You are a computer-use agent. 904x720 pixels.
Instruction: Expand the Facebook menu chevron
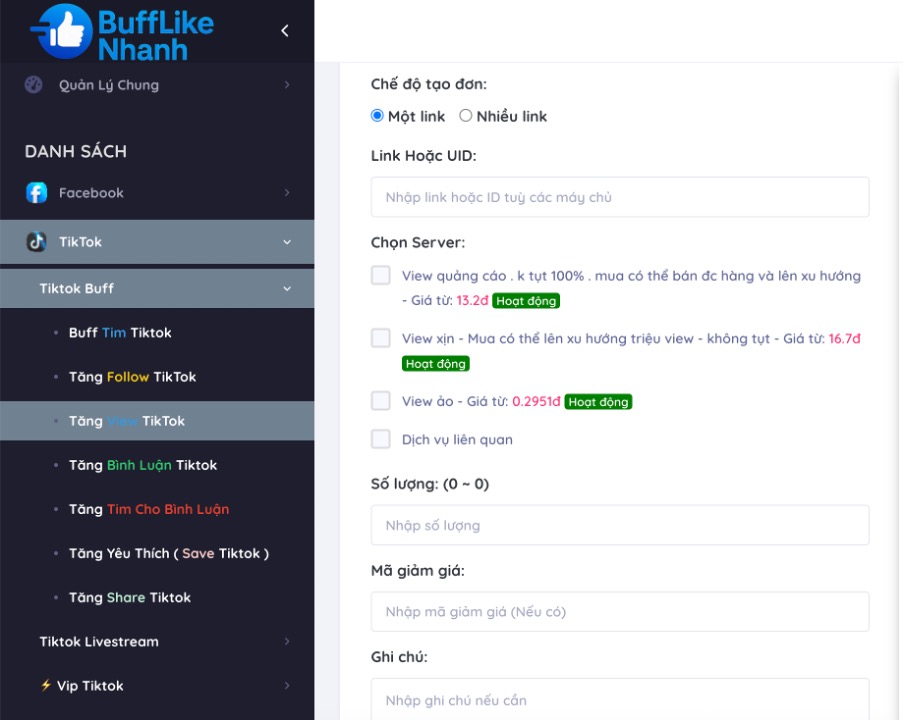click(x=287, y=193)
